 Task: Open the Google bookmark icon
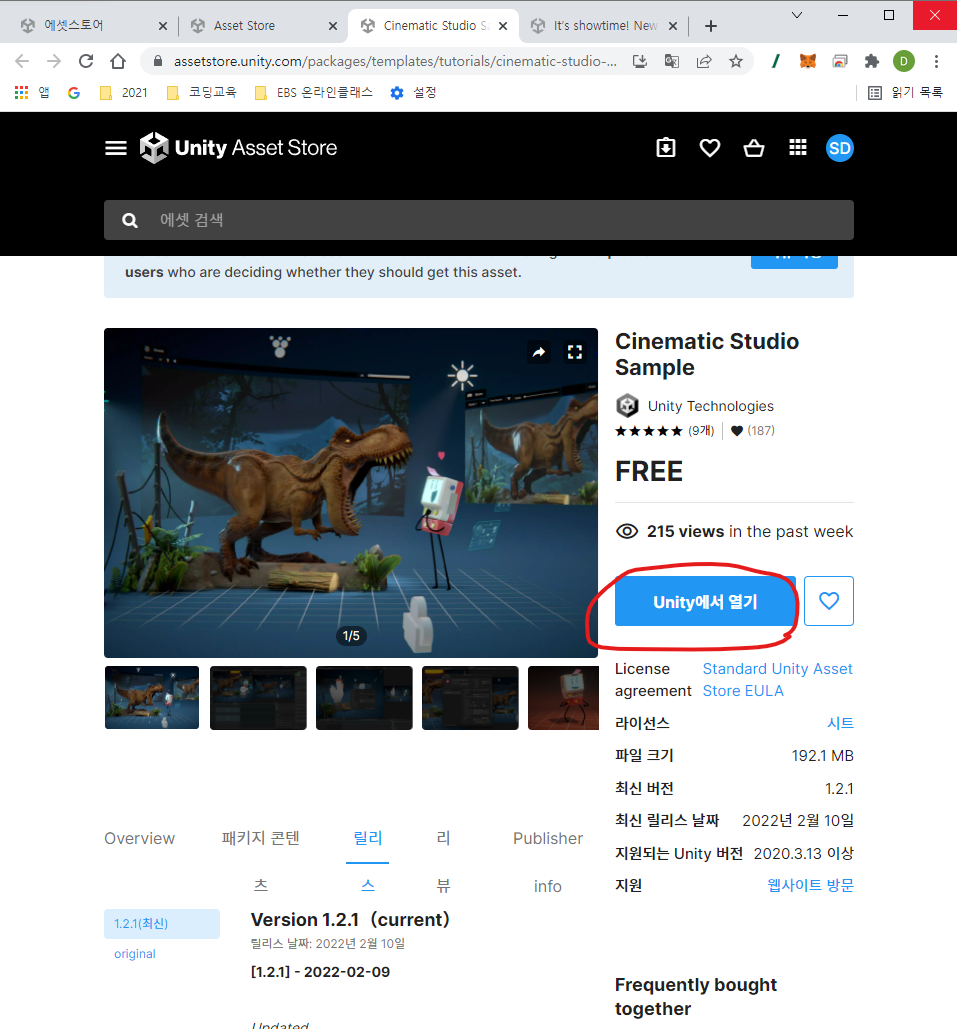coord(74,93)
